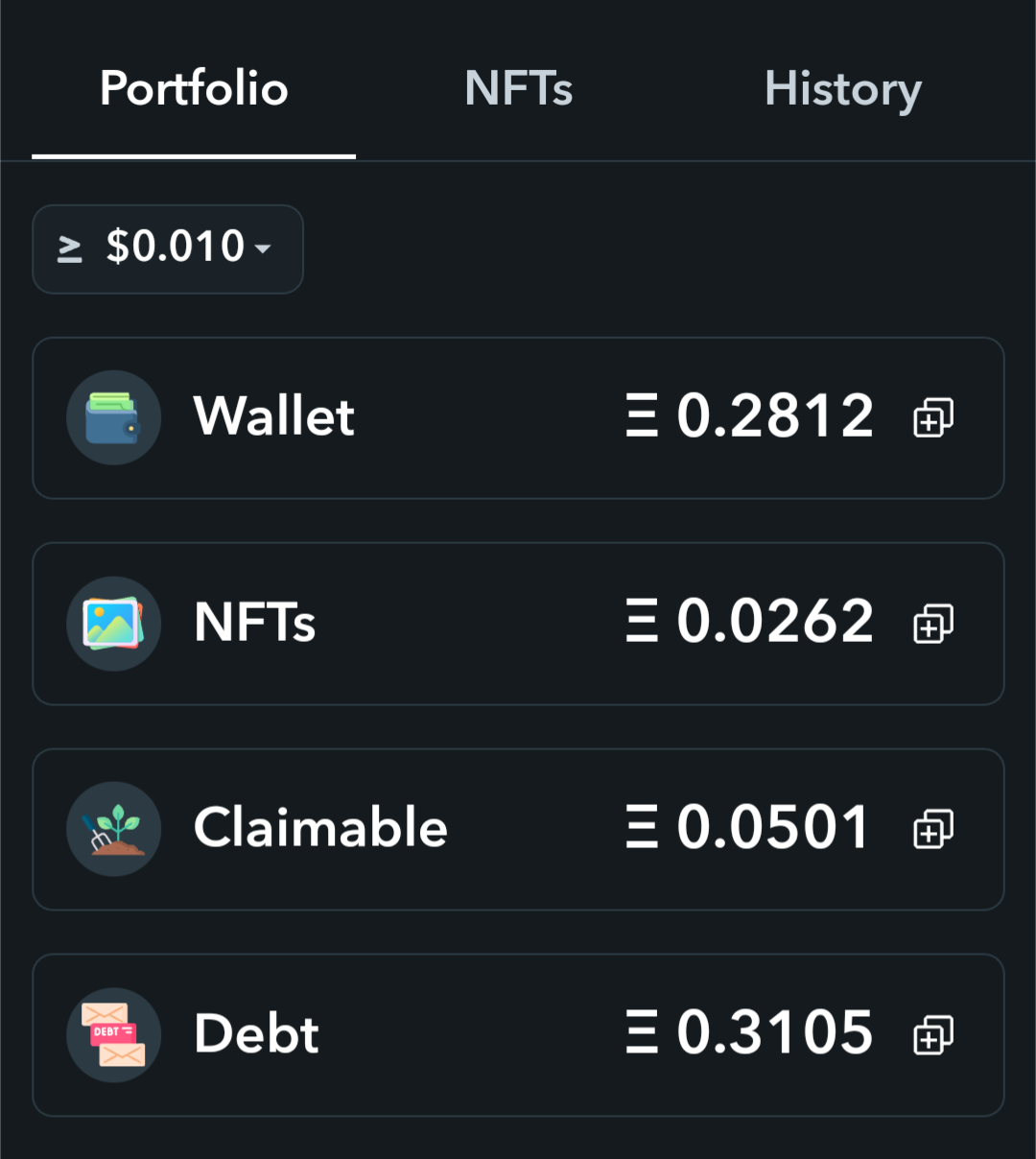Viewport: 1036px width, 1159px height.
Task: Expand the Claimable row plus icon
Action: coord(933,829)
